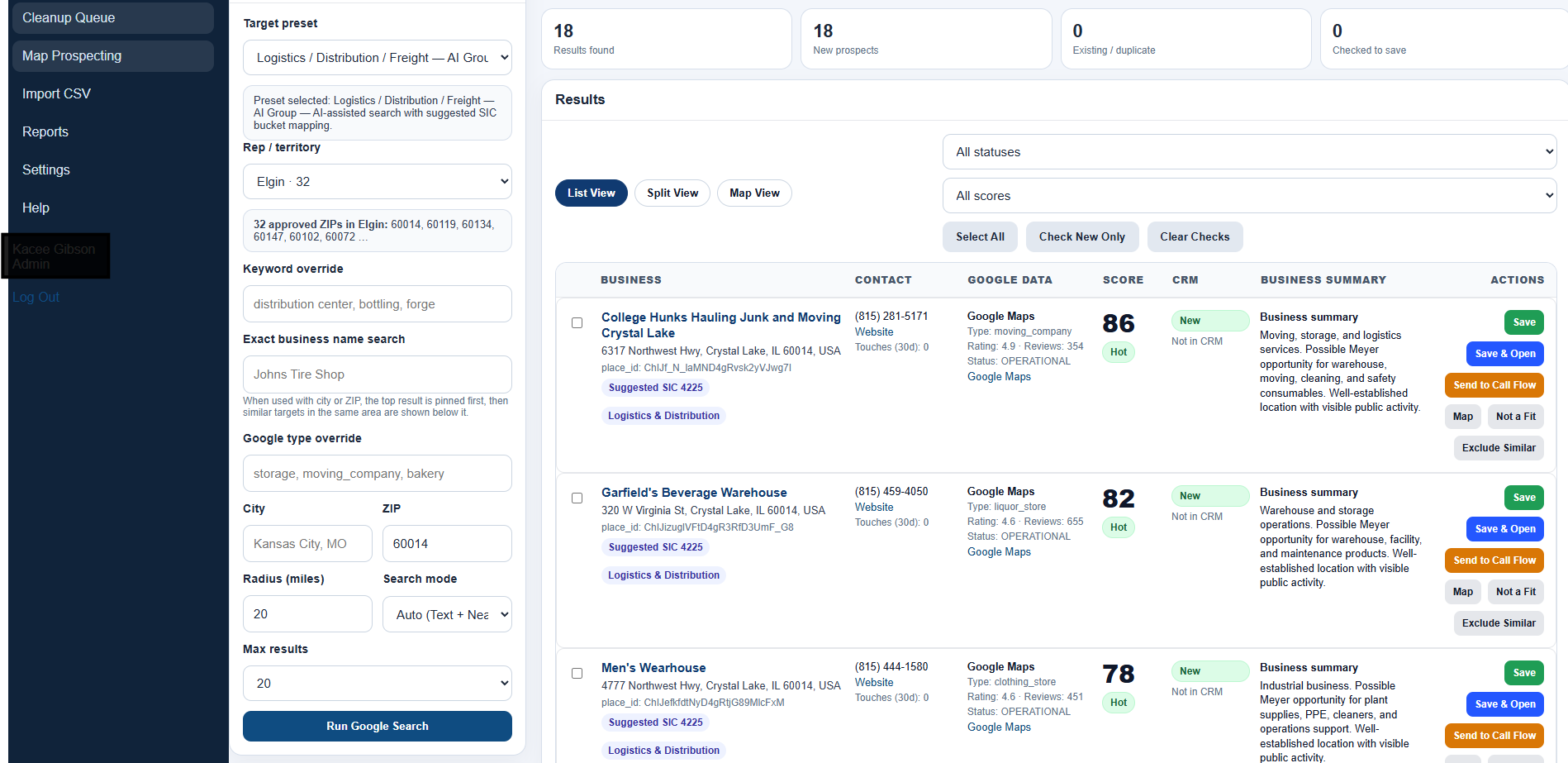Image resolution: width=1568 pixels, height=763 pixels.
Task: Open Google Maps link for Garfield's Beverage Warehouse
Action: coord(999,552)
